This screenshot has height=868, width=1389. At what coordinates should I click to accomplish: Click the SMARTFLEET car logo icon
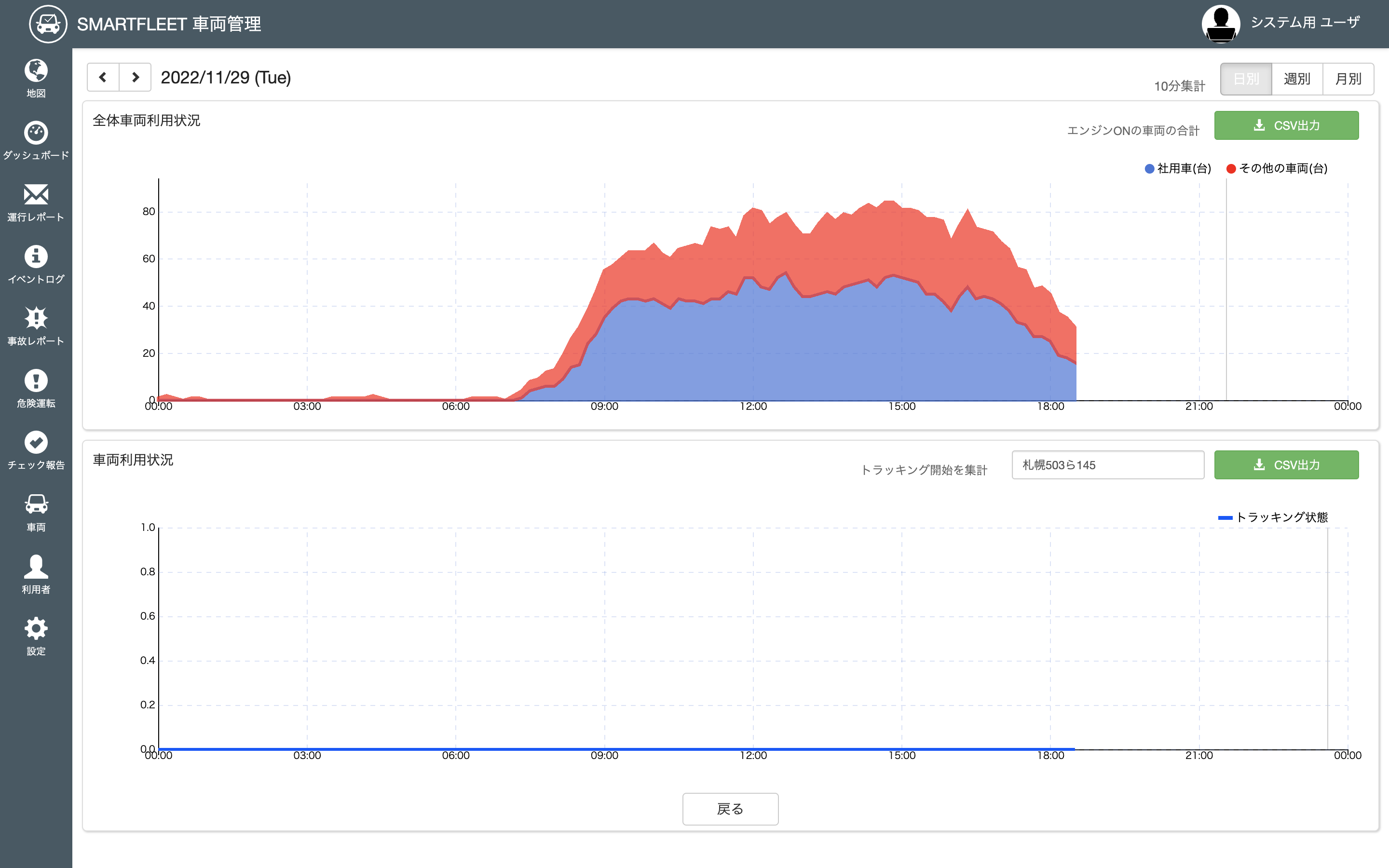pos(48,24)
